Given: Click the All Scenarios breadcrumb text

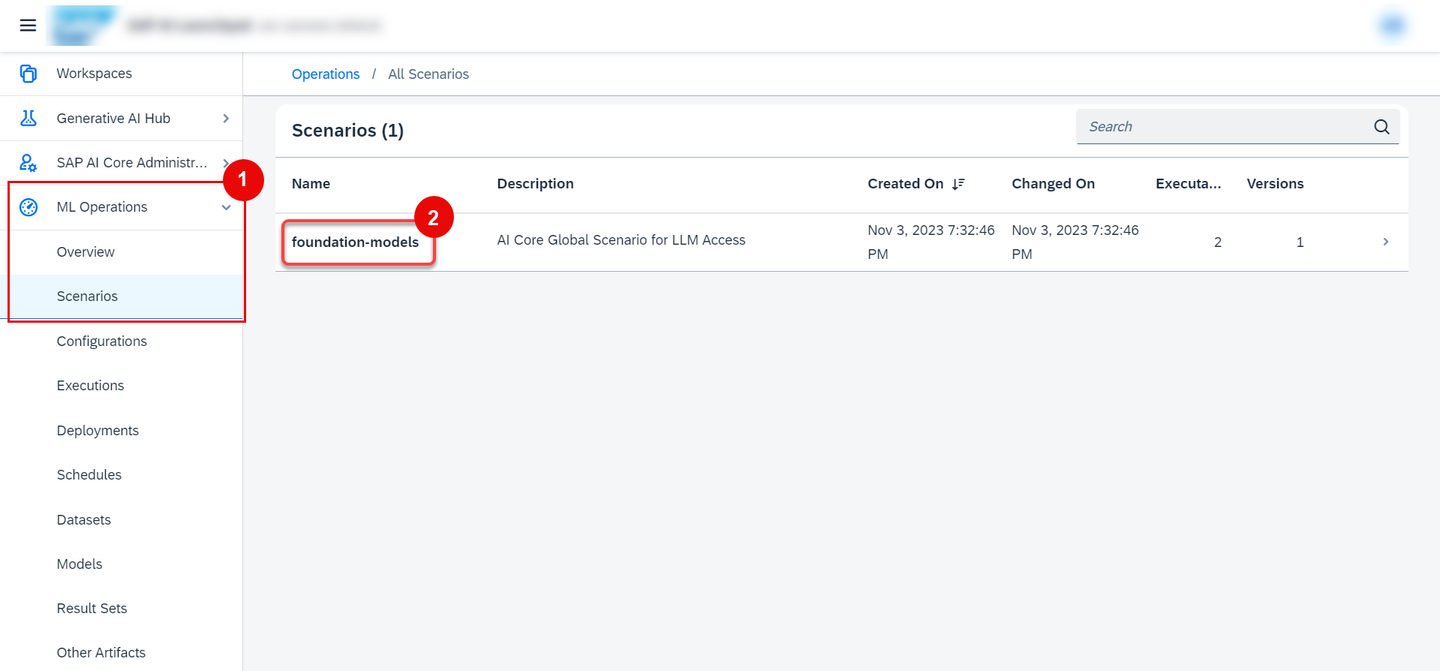Looking at the screenshot, I should tap(428, 74).
